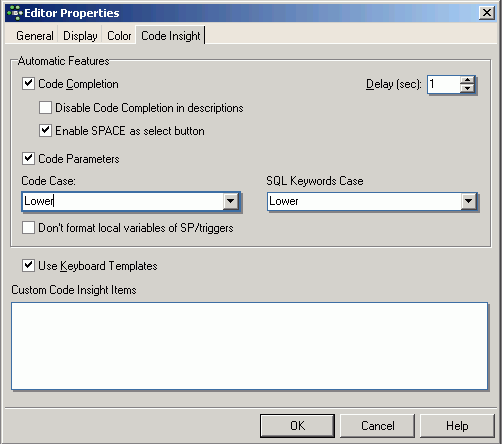Decrease the Delay value with down arrow
This screenshot has width=502, height=444.
(468, 88)
